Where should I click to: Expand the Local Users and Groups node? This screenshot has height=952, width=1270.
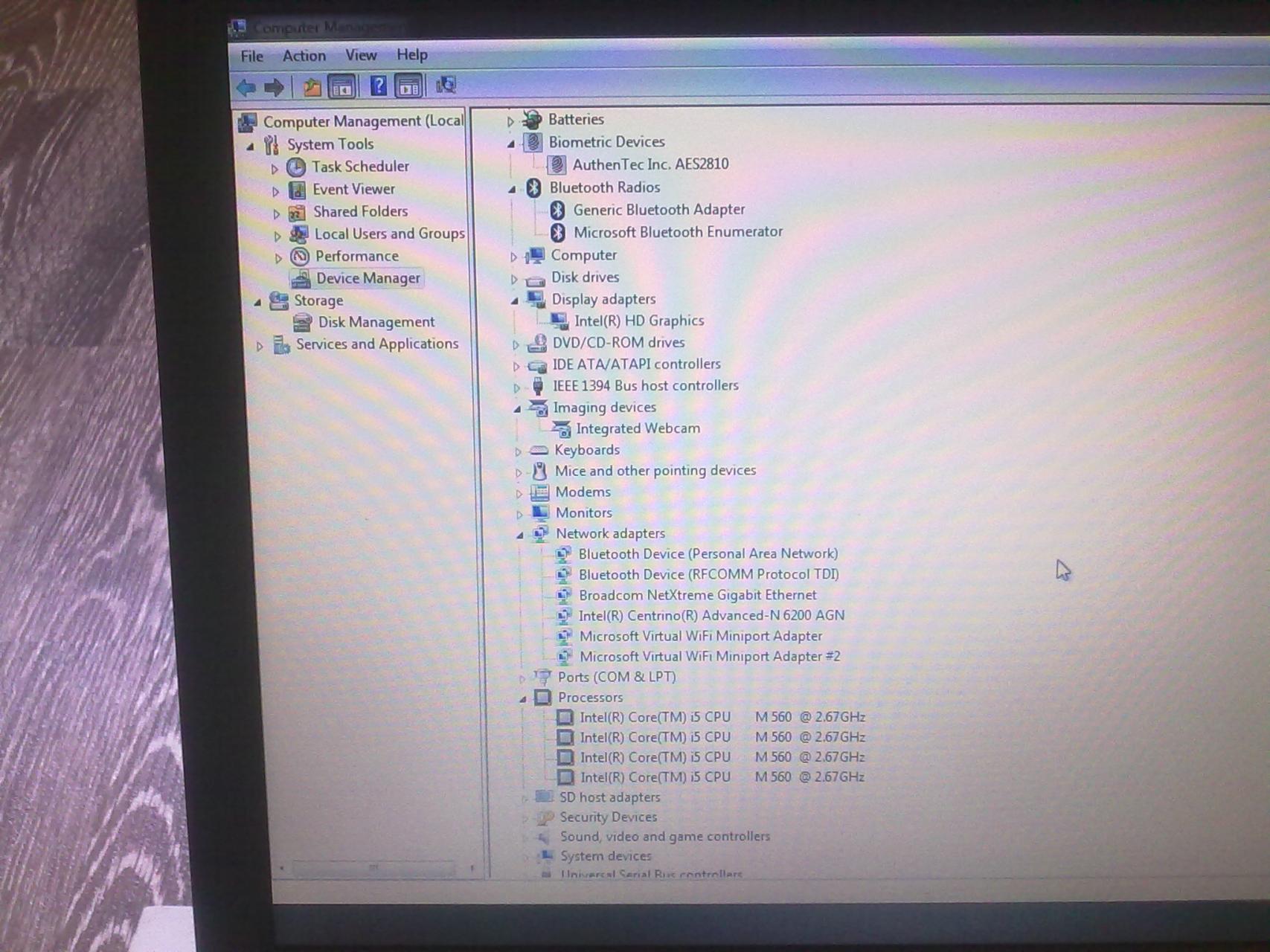(277, 236)
